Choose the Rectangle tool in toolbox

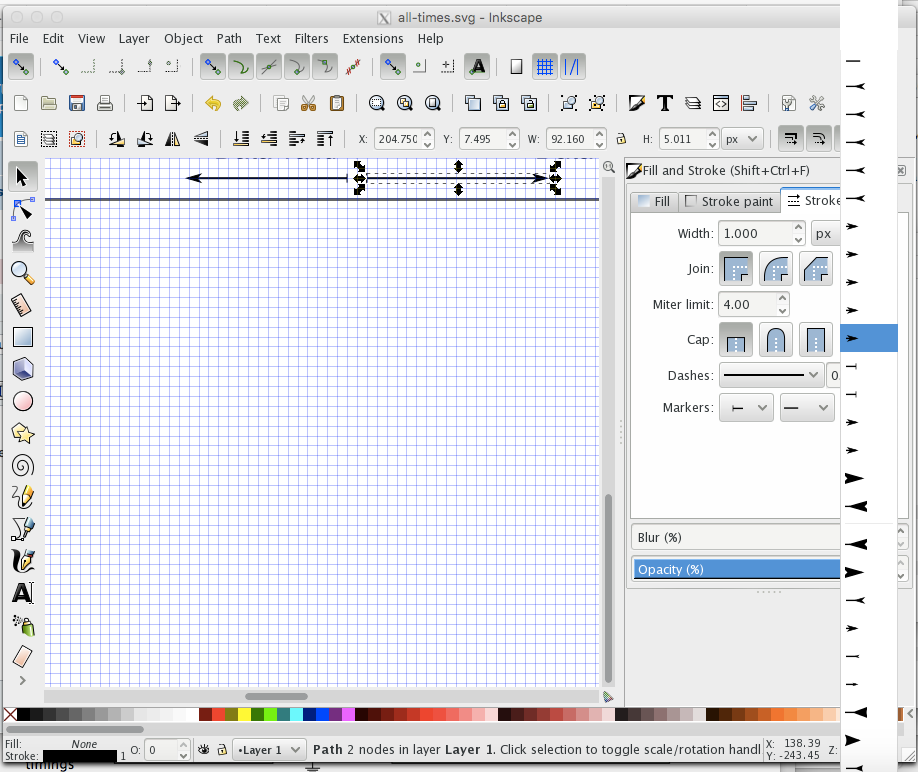coord(23,337)
